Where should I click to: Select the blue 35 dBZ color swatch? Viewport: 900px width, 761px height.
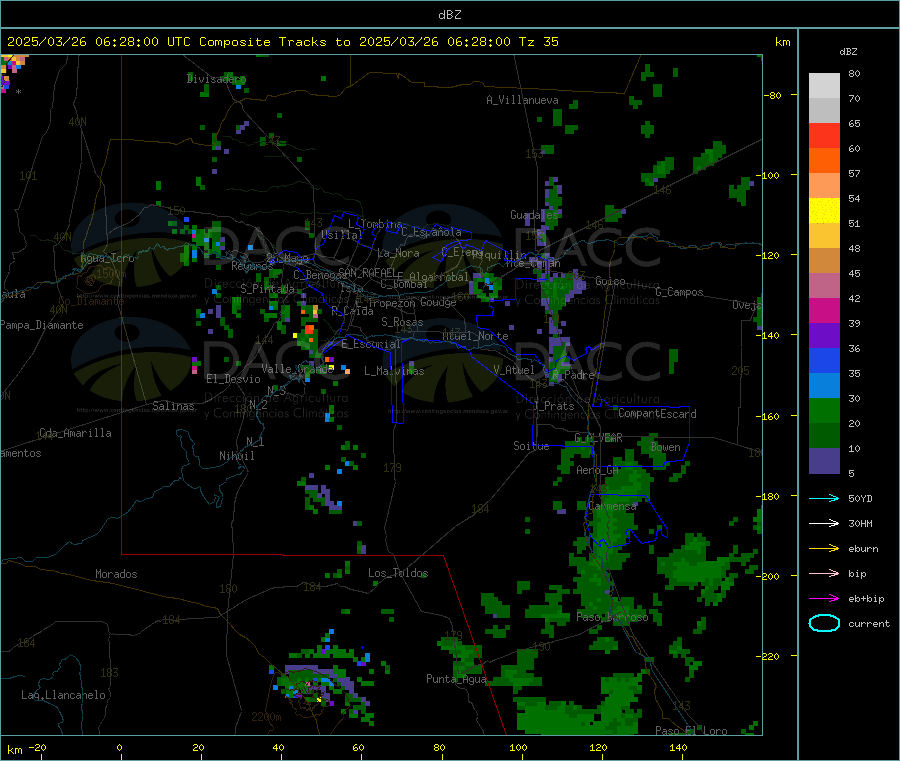click(x=824, y=360)
